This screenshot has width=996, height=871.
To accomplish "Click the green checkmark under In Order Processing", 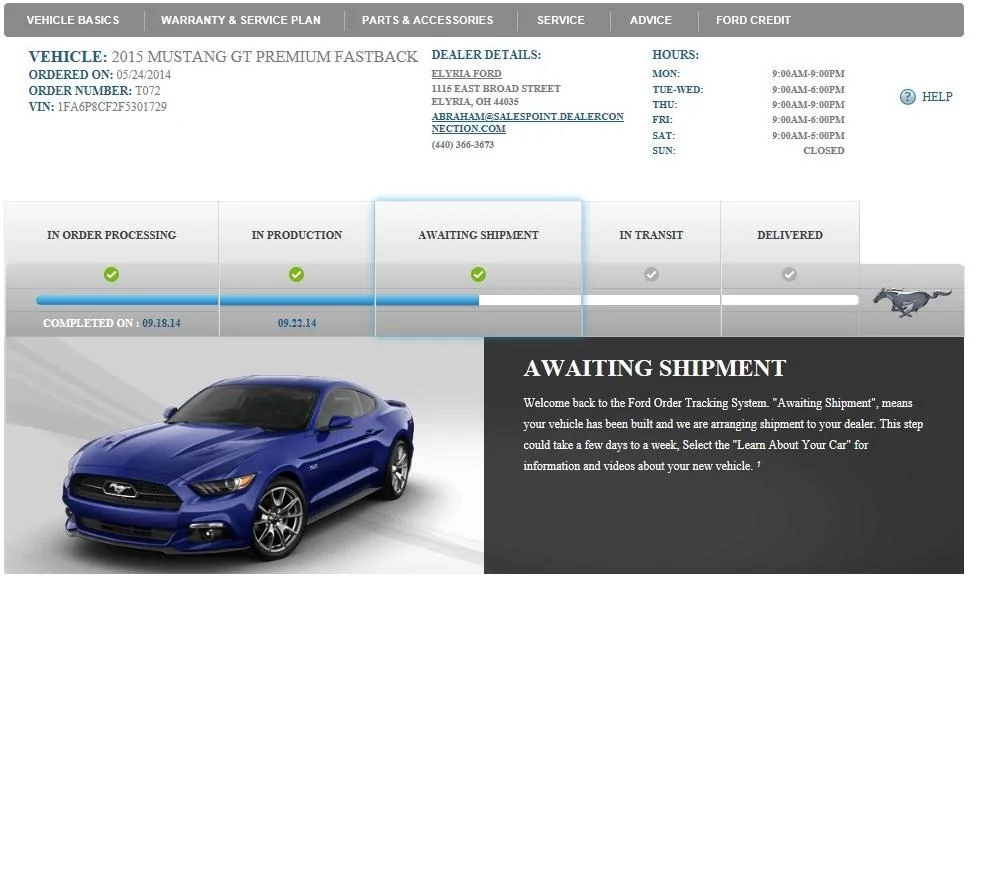I will 111,274.
